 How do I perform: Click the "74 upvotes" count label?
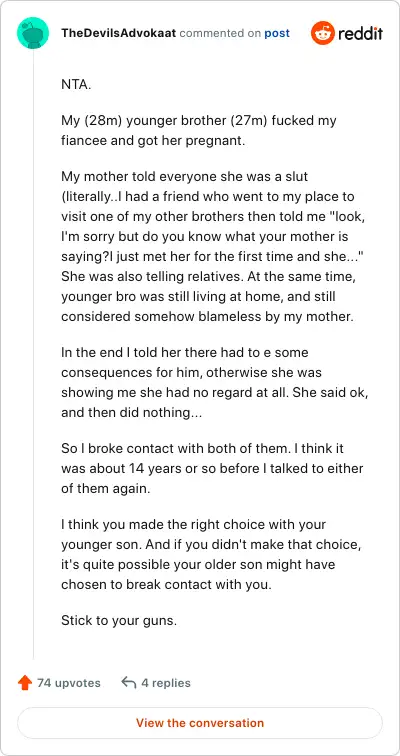69,683
